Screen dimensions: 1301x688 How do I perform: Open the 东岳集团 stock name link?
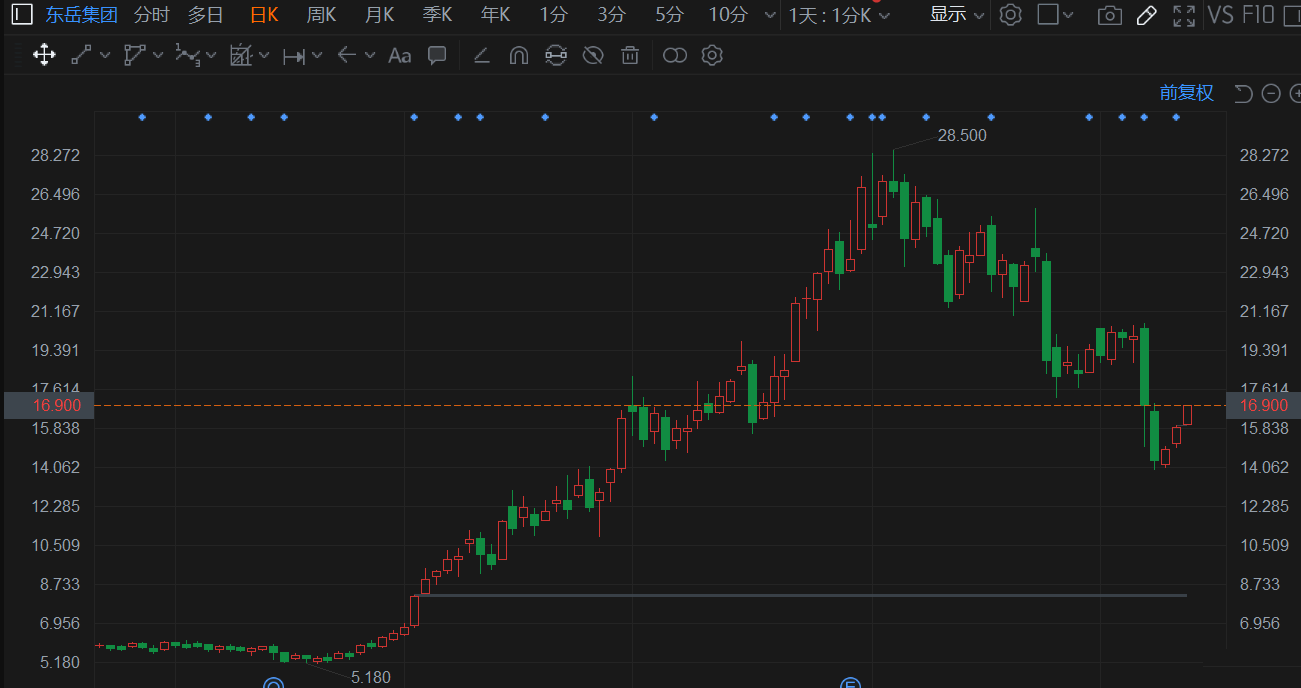click(81, 15)
